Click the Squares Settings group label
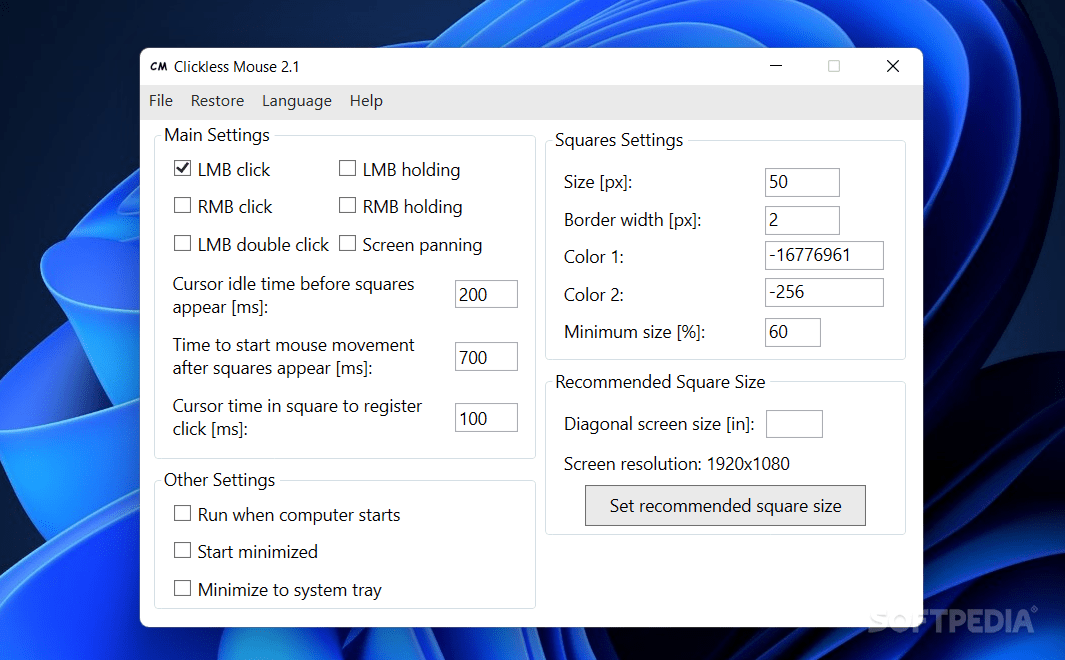This screenshot has height=660, width=1065. click(x=619, y=140)
